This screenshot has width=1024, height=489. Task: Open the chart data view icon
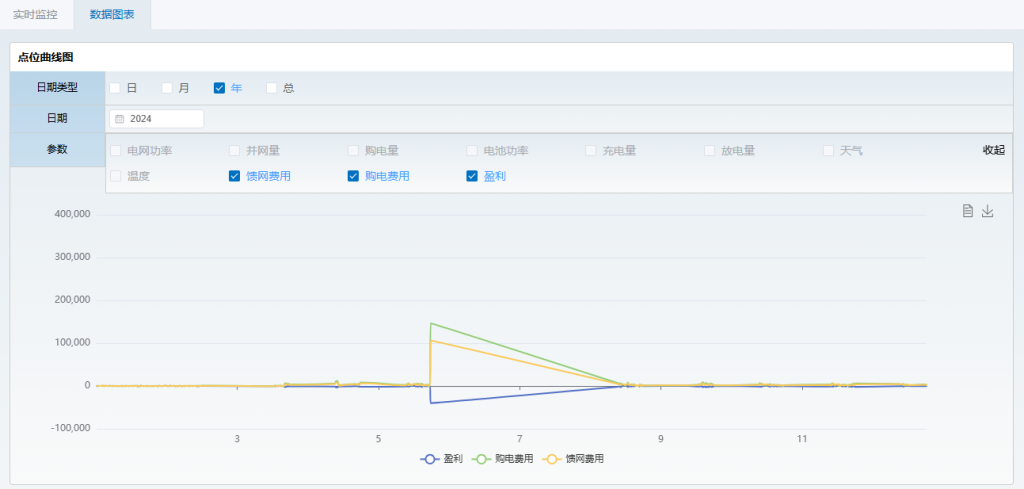click(967, 211)
